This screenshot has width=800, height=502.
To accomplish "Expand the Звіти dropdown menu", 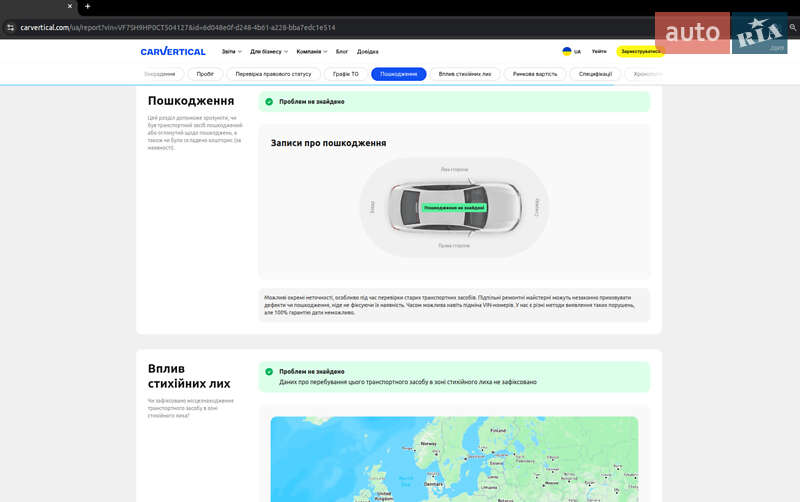I will click(x=231, y=52).
